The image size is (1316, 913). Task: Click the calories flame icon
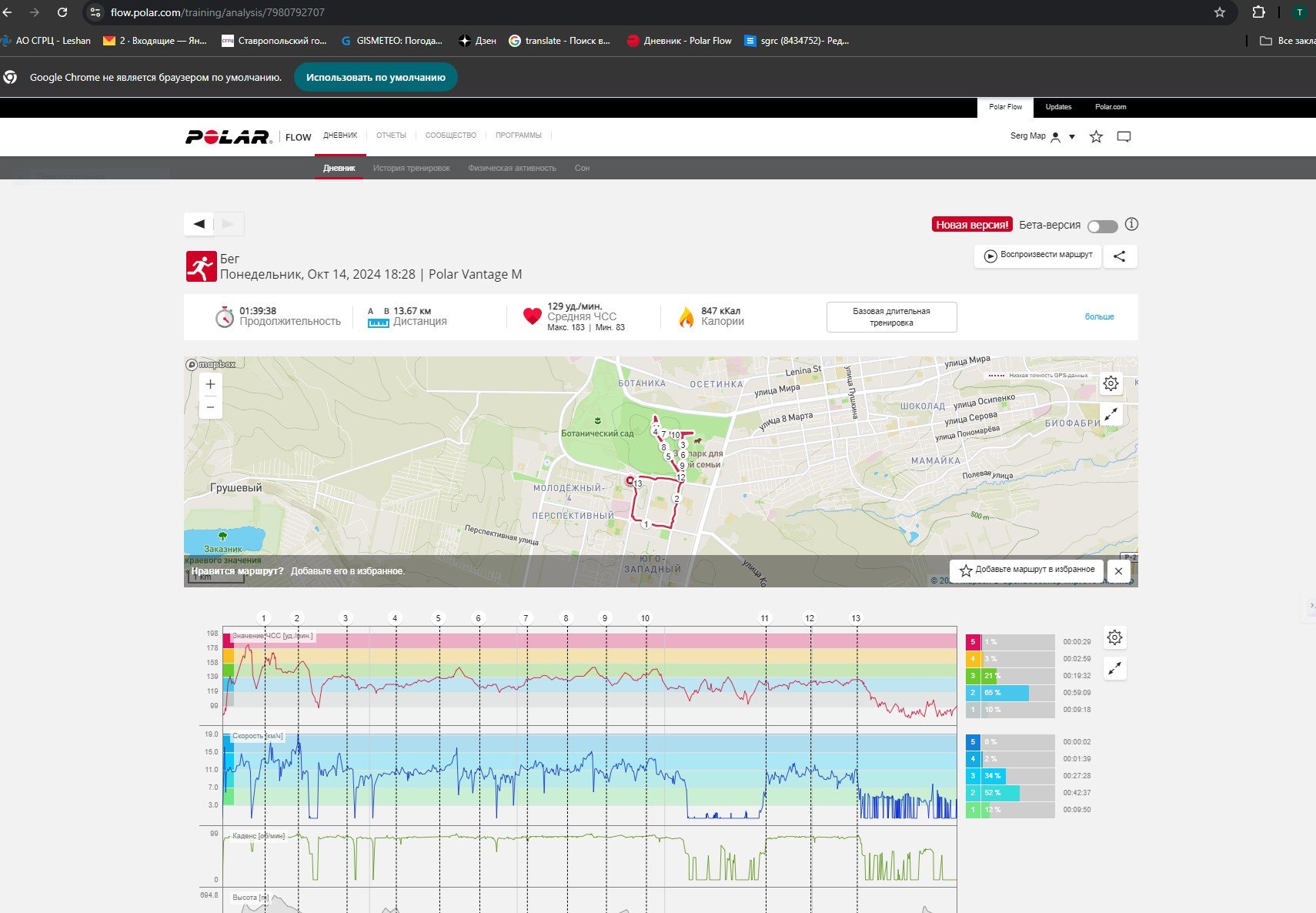[x=686, y=316]
